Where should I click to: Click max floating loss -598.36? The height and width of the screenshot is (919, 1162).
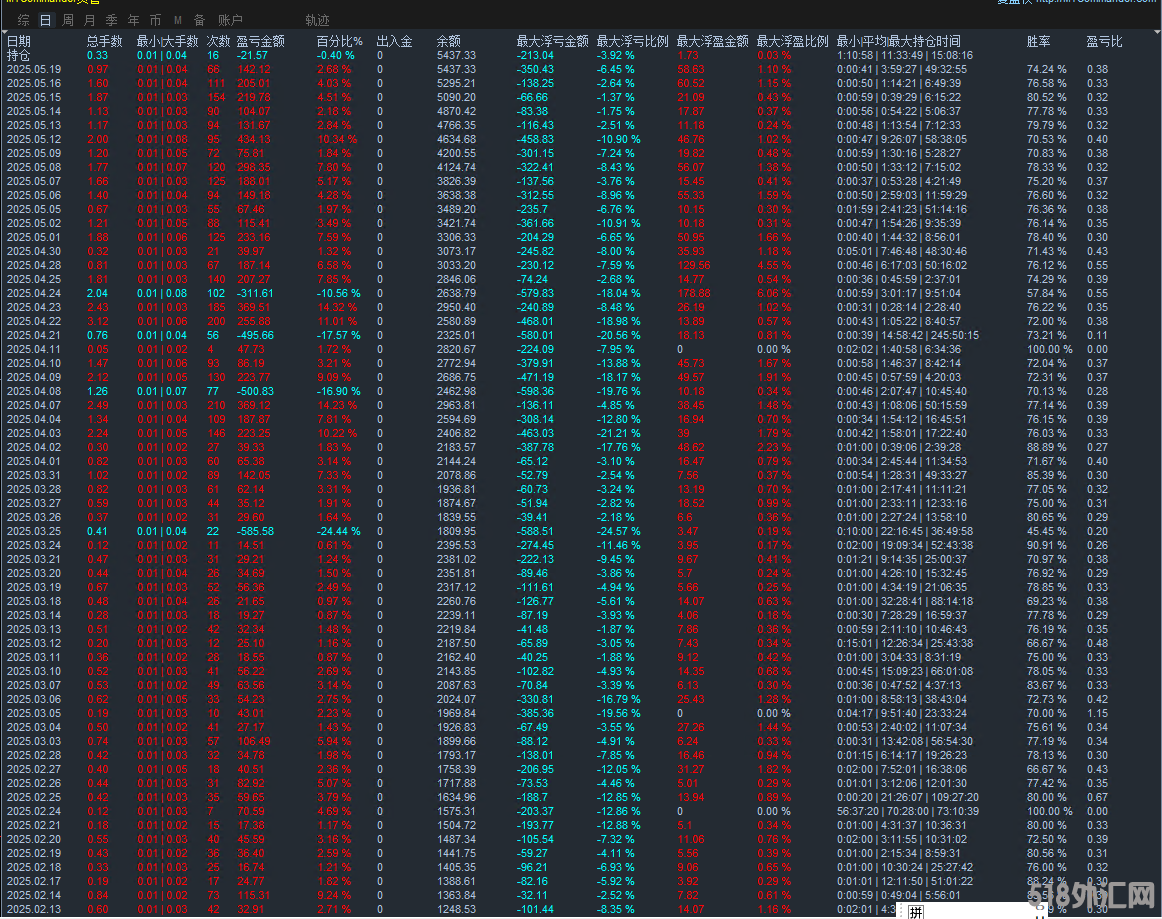[535, 391]
